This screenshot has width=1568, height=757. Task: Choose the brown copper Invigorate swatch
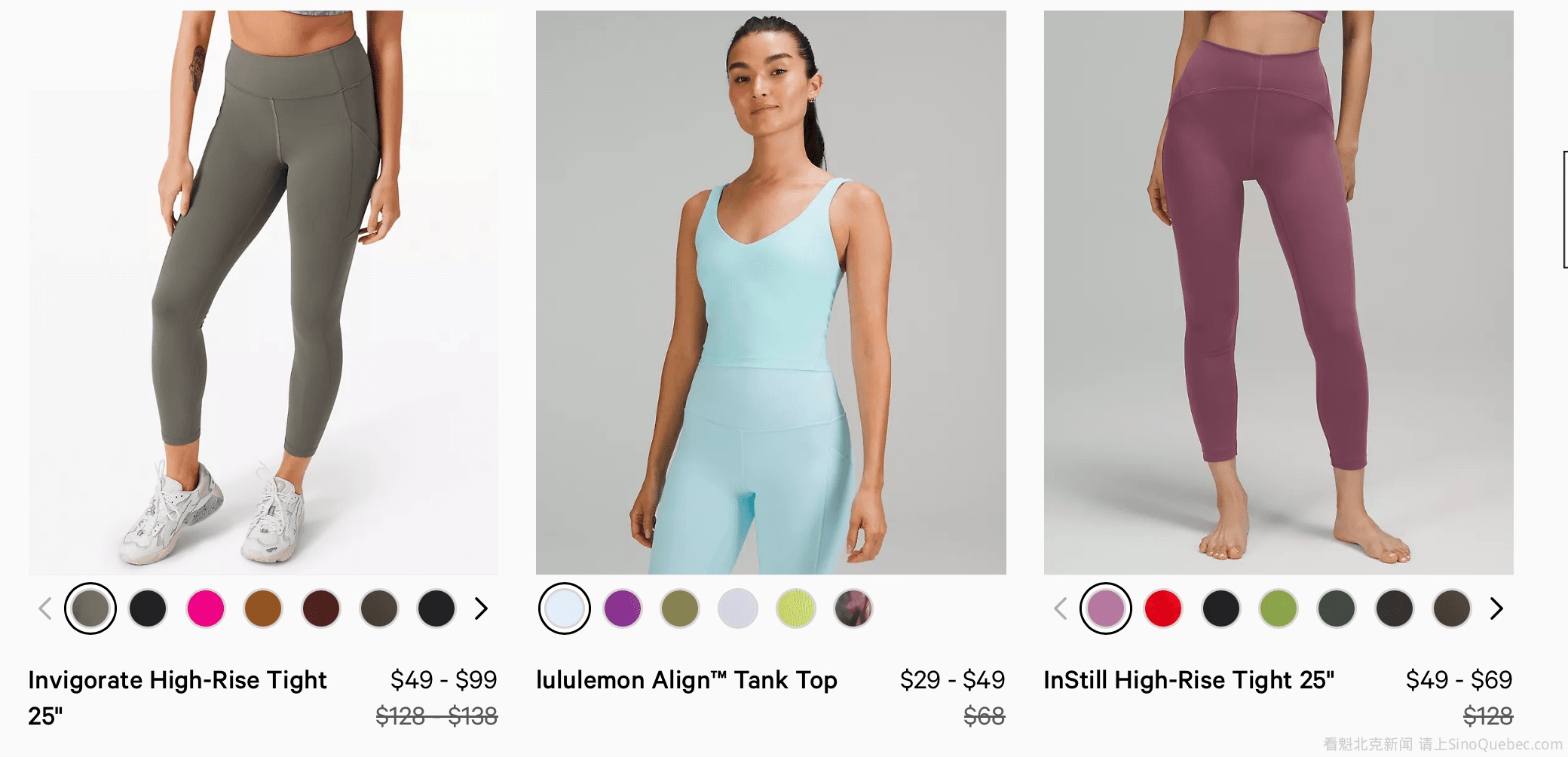(263, 608)
